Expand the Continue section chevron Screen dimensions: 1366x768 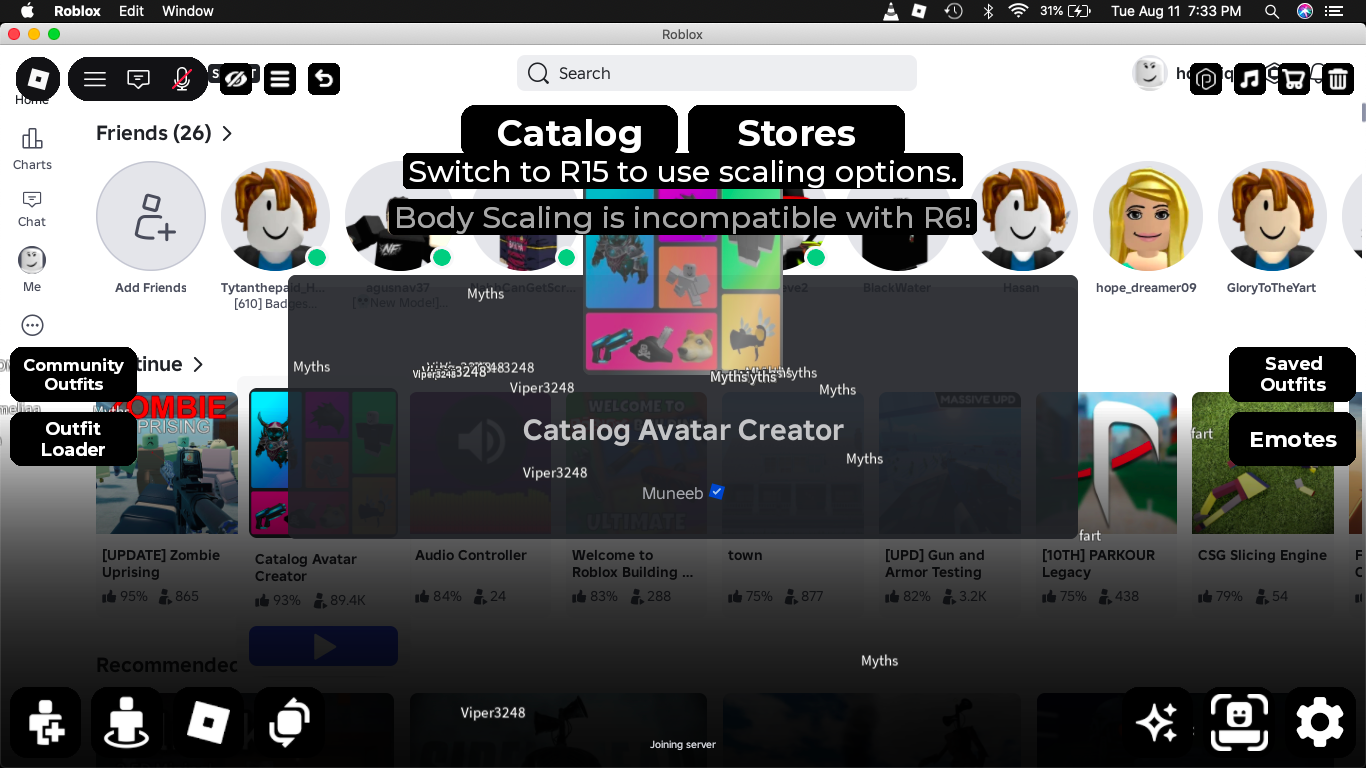pyautogui.click(x=198, y=364)
